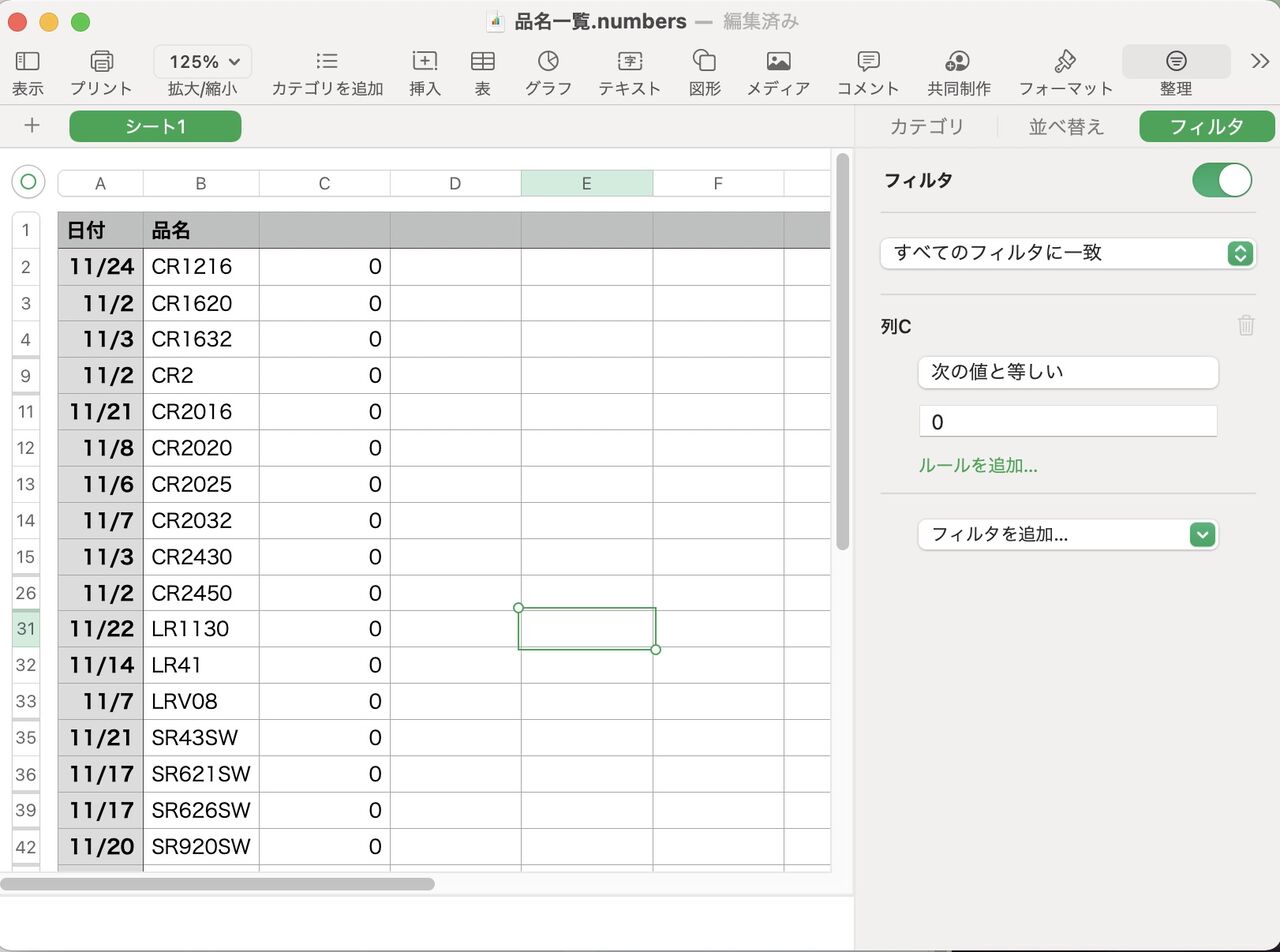Click the 表 table icon

click(483, 62)
